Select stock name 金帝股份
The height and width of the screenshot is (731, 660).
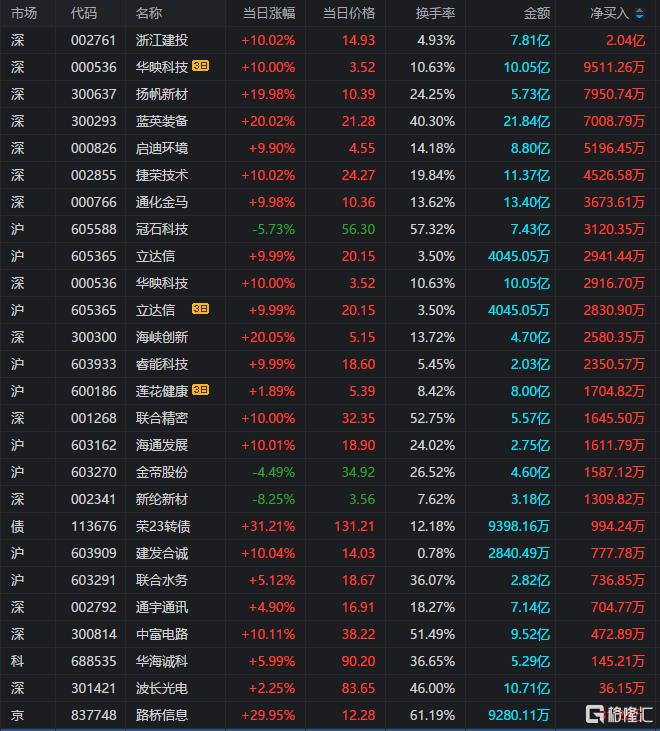(162, 473)
